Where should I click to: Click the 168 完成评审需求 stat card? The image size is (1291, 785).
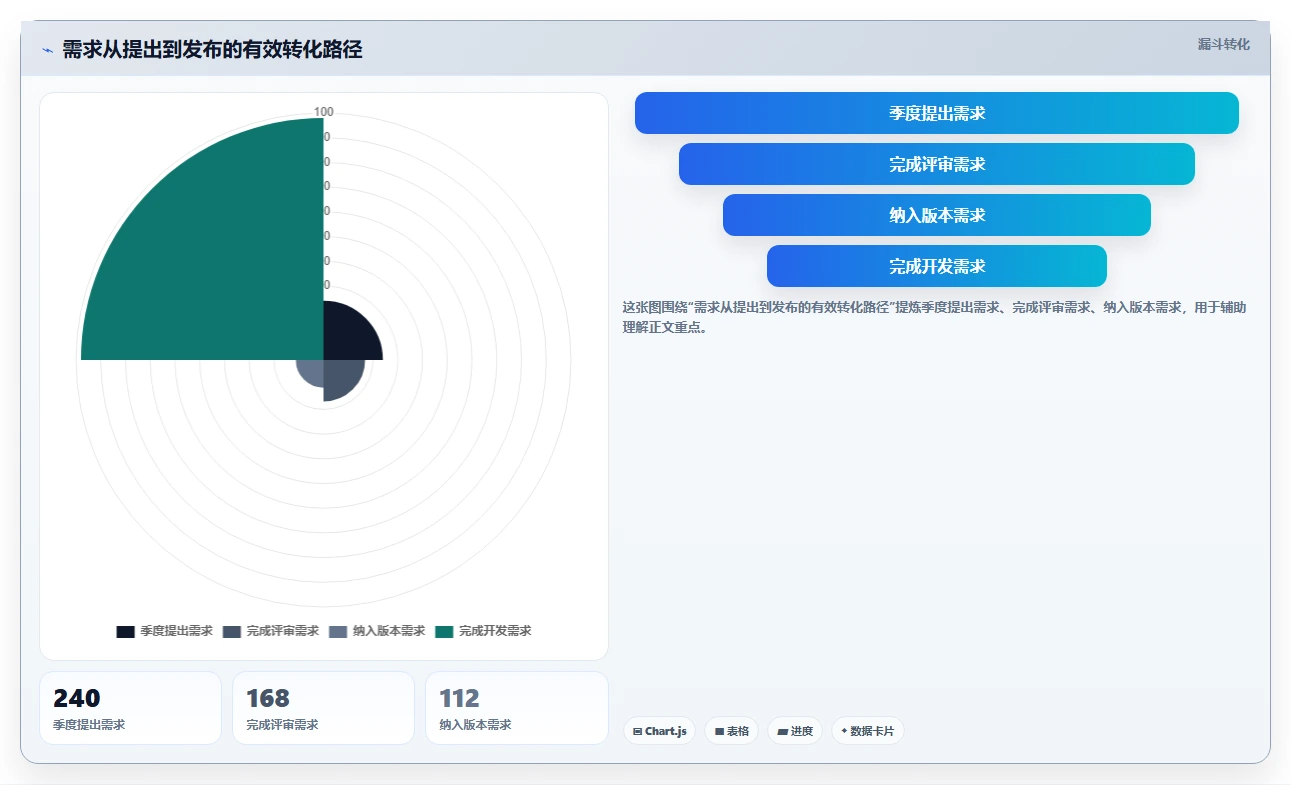(323, 708)
